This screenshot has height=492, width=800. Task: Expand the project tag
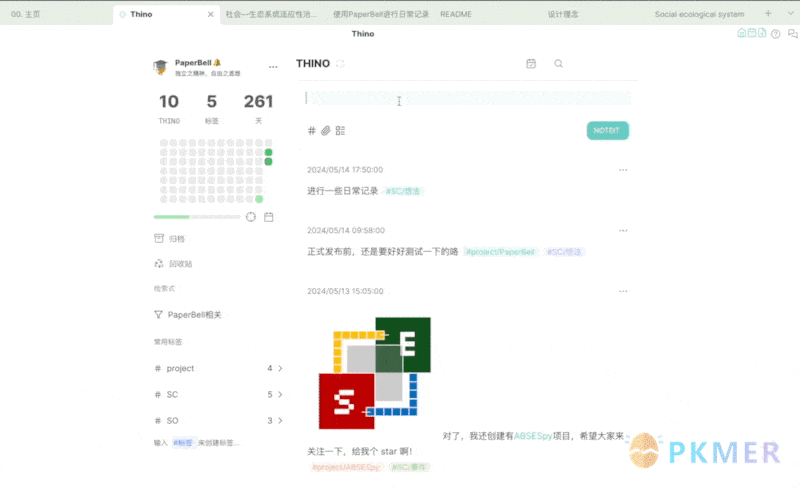(x=280, y=368)
